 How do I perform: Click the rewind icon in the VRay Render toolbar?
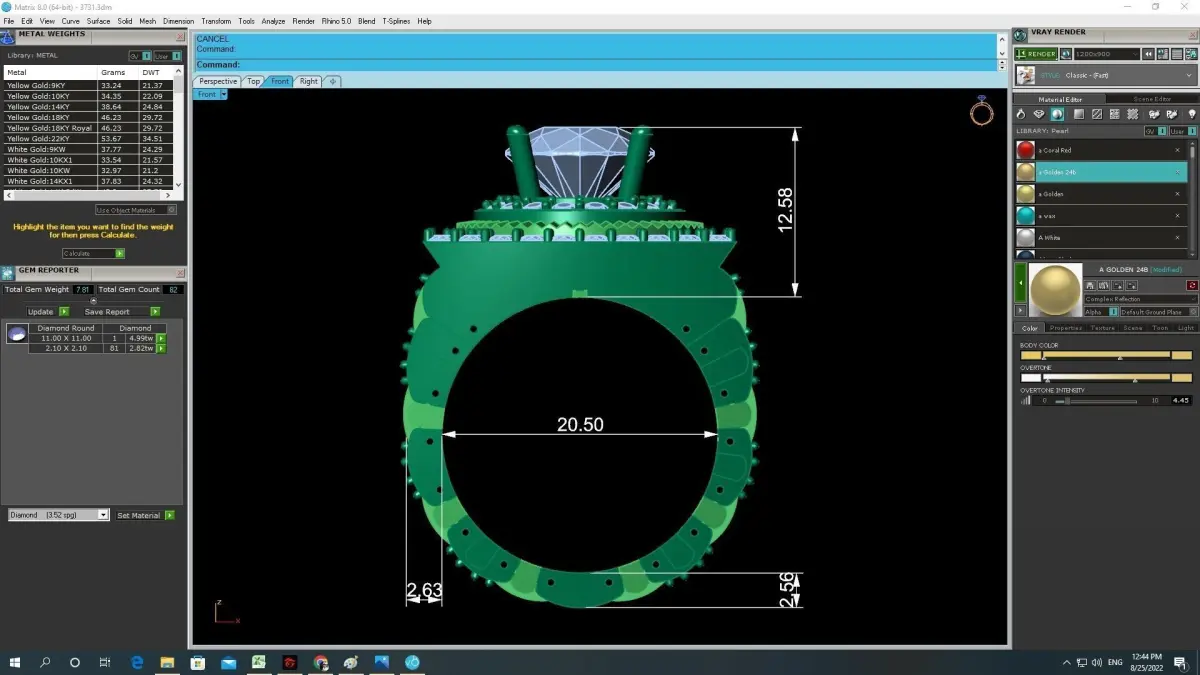pyautogui.click(x=1148, y=54)
